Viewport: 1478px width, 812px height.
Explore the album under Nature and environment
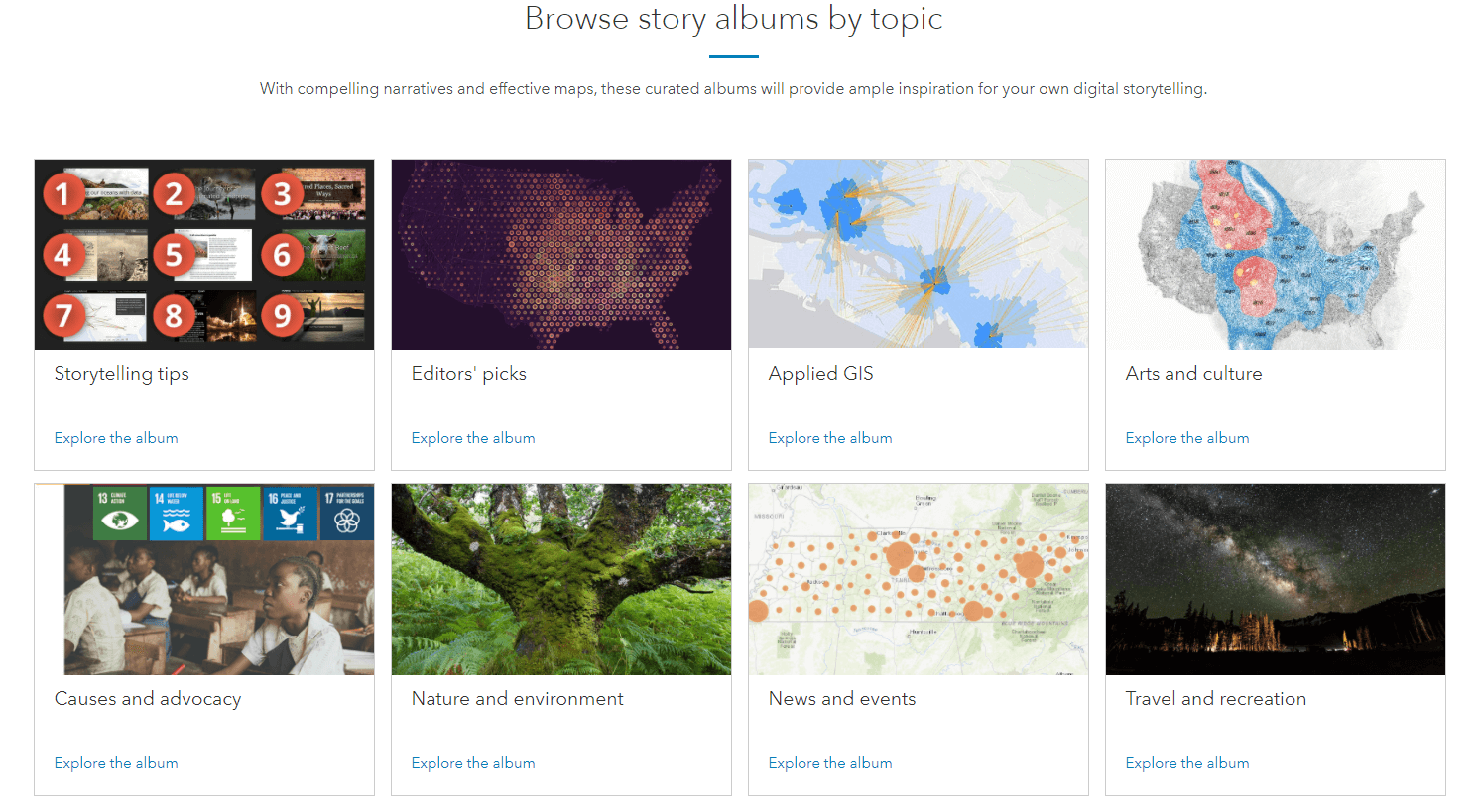[x=473, y=763]
